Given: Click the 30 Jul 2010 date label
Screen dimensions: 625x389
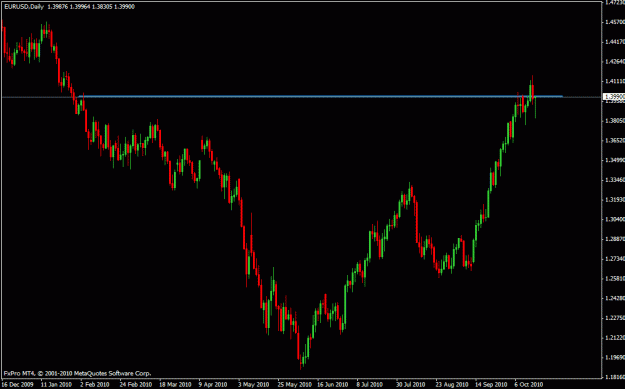Looking at the screenshot, I should tap(411, 385).
